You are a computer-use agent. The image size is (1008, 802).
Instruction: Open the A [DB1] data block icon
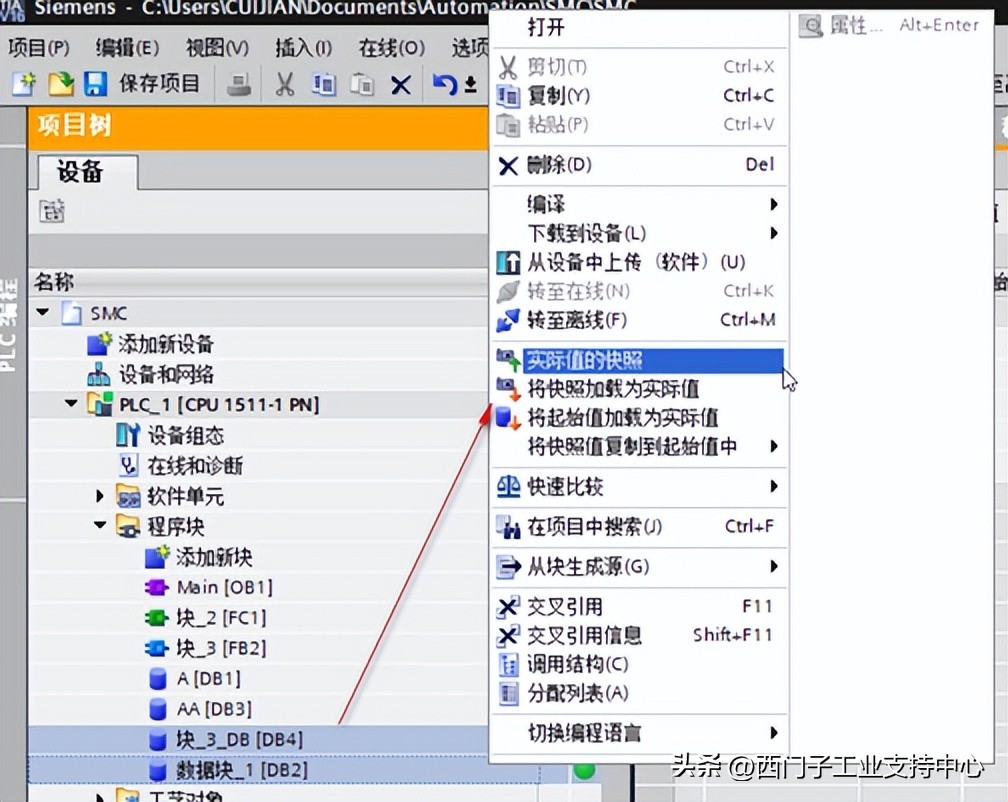click(x=158, y=678)
